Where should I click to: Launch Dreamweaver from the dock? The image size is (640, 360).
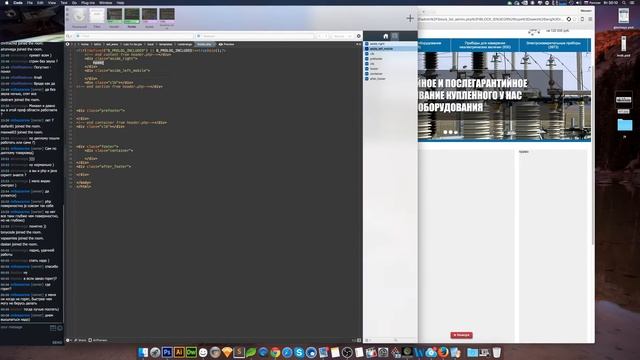[x=191, y=352]
